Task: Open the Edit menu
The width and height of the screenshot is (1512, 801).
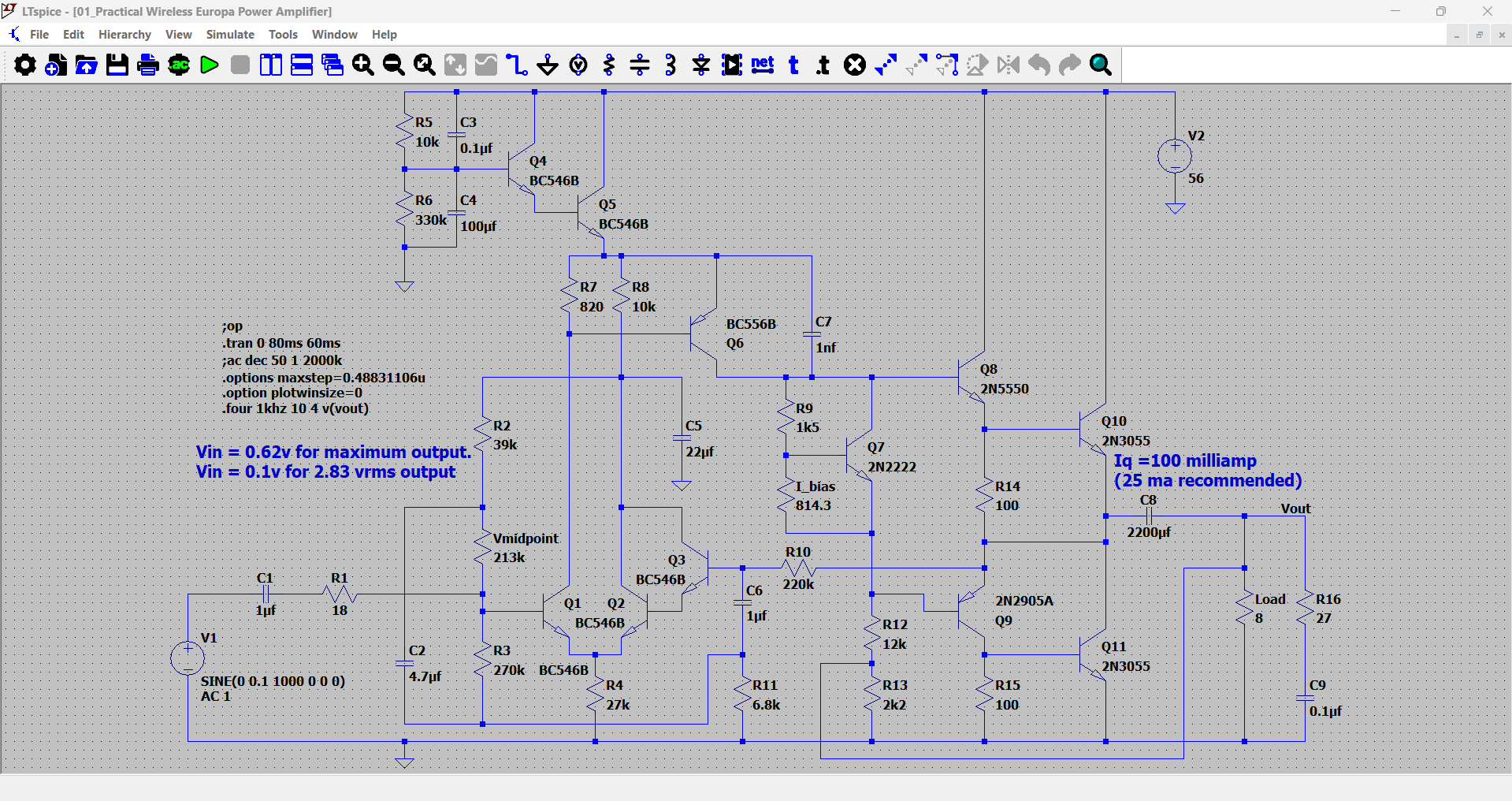Action: [73, 35]
